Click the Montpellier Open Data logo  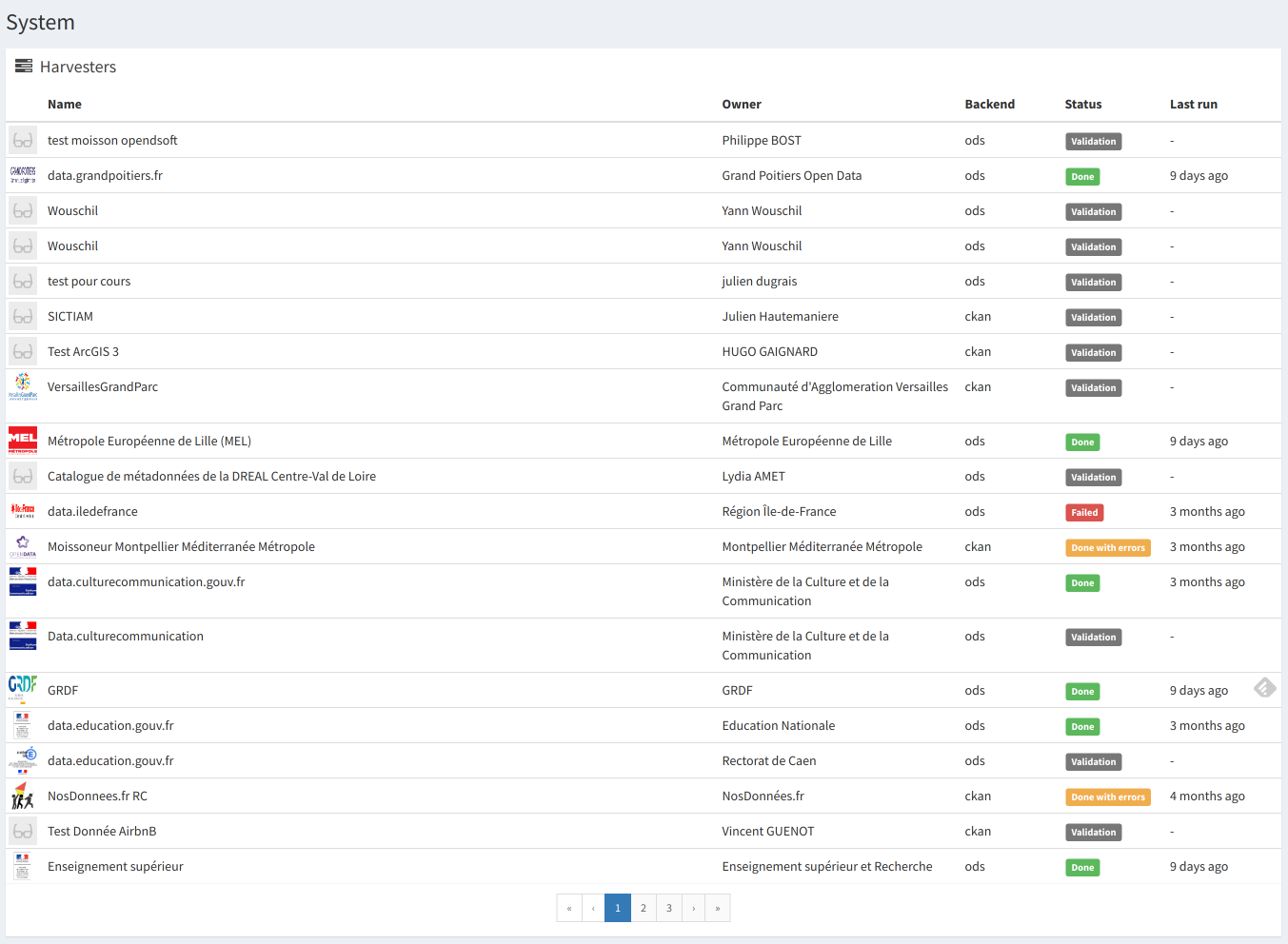point(23,546)
